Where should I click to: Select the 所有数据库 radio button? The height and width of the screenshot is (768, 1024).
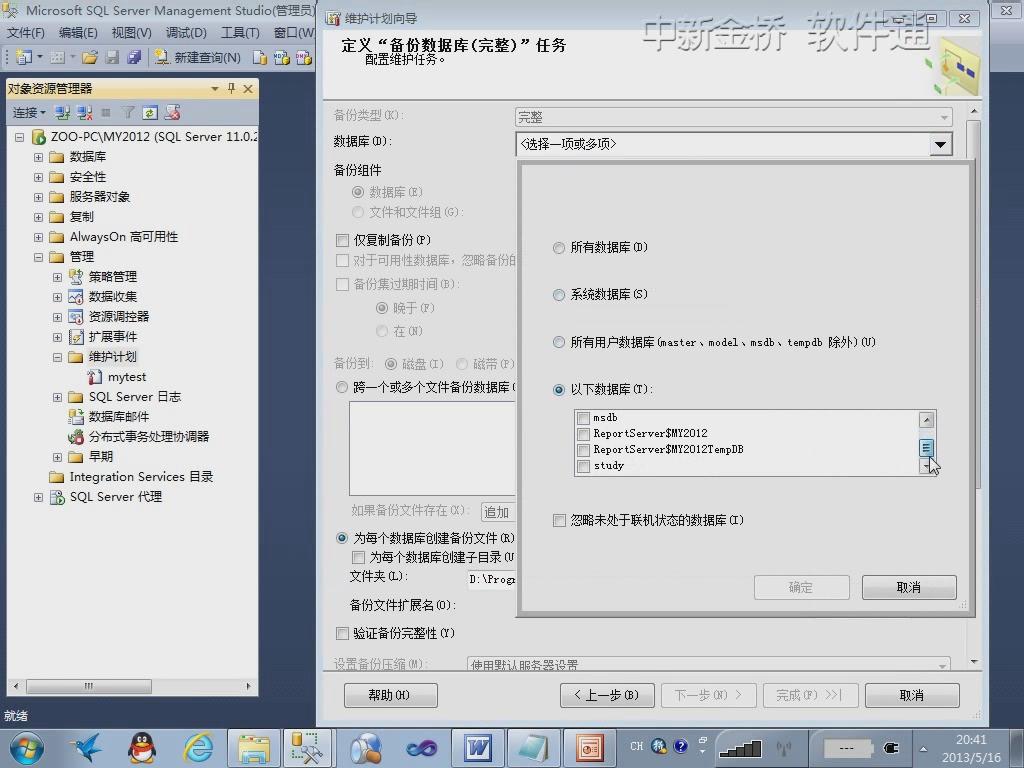558,248
